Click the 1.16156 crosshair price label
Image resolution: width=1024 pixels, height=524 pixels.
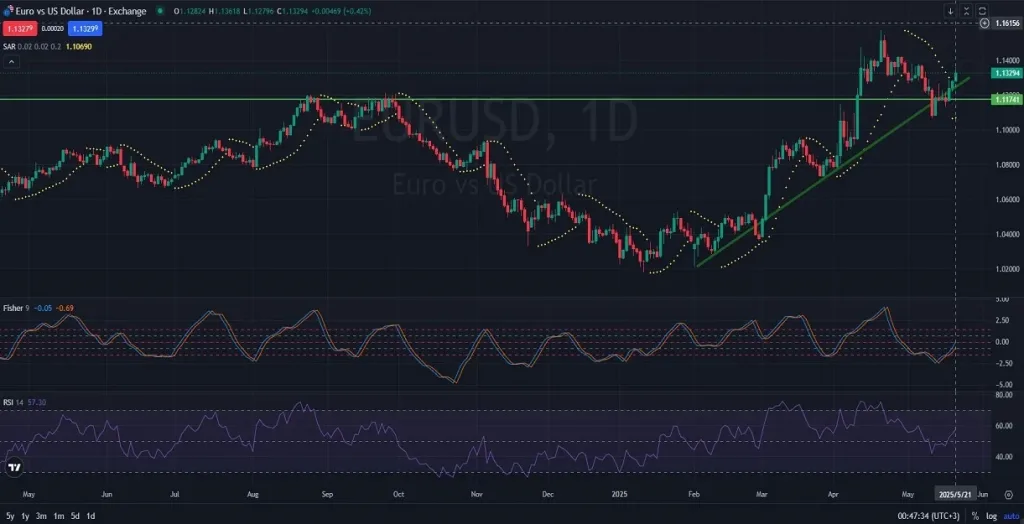1007,23
